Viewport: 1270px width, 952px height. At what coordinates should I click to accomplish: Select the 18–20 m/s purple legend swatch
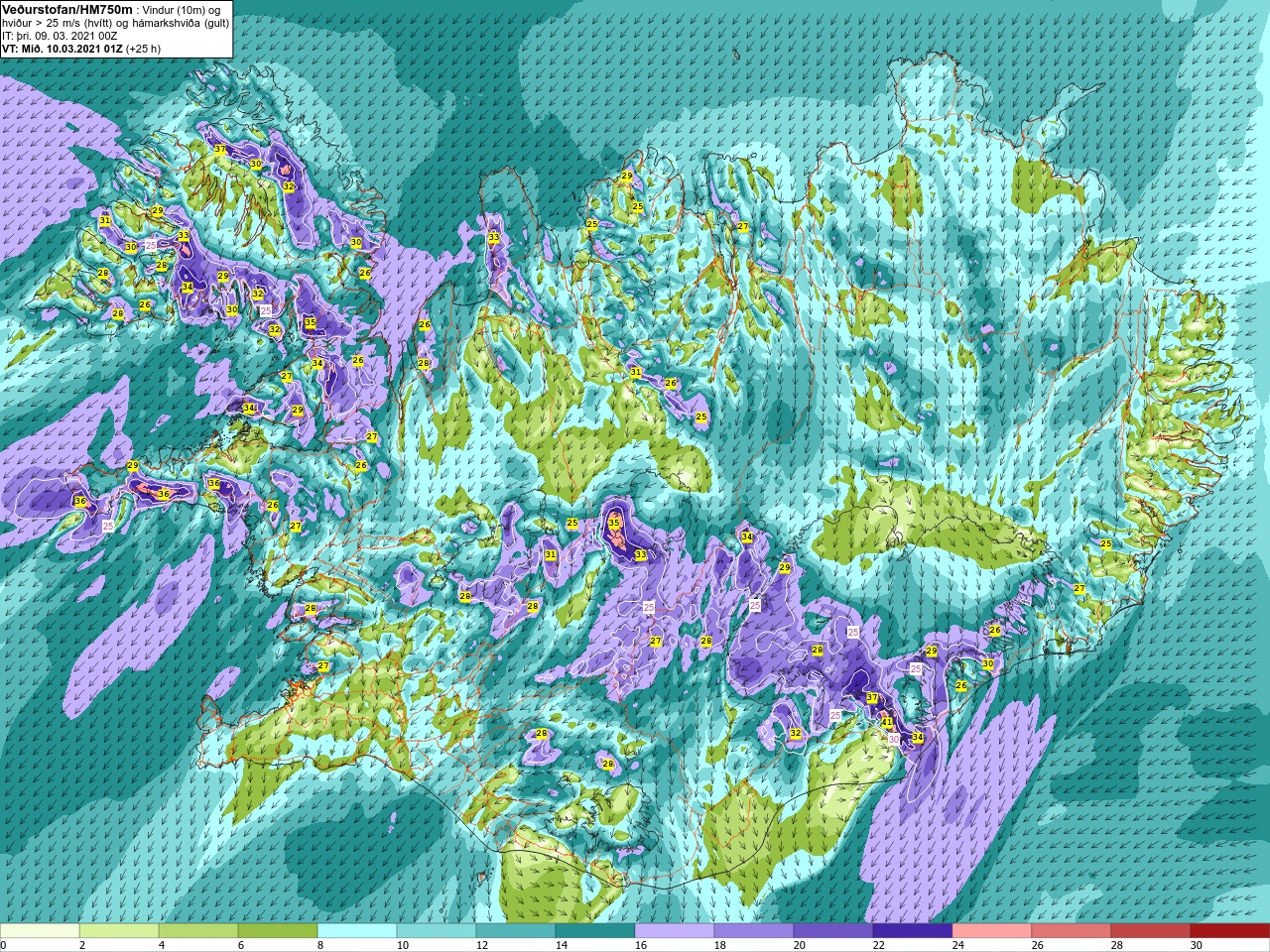(x=754, y=931)
